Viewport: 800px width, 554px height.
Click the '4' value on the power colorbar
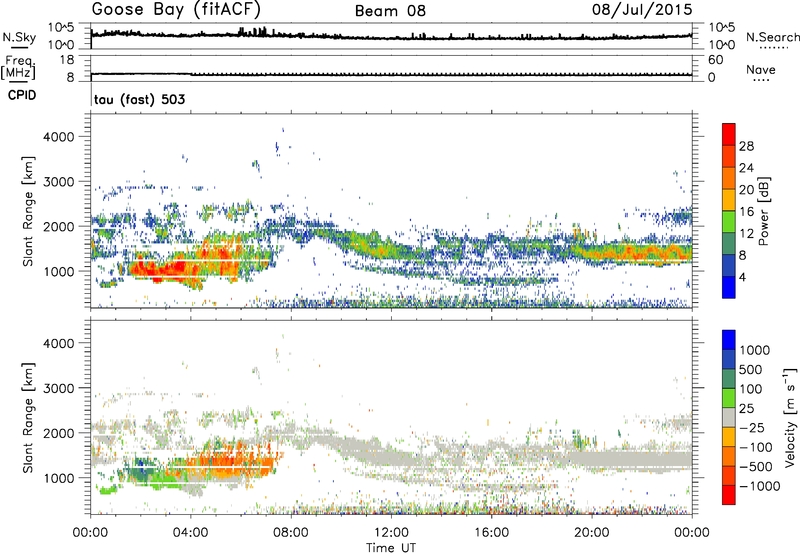(742, 277)
